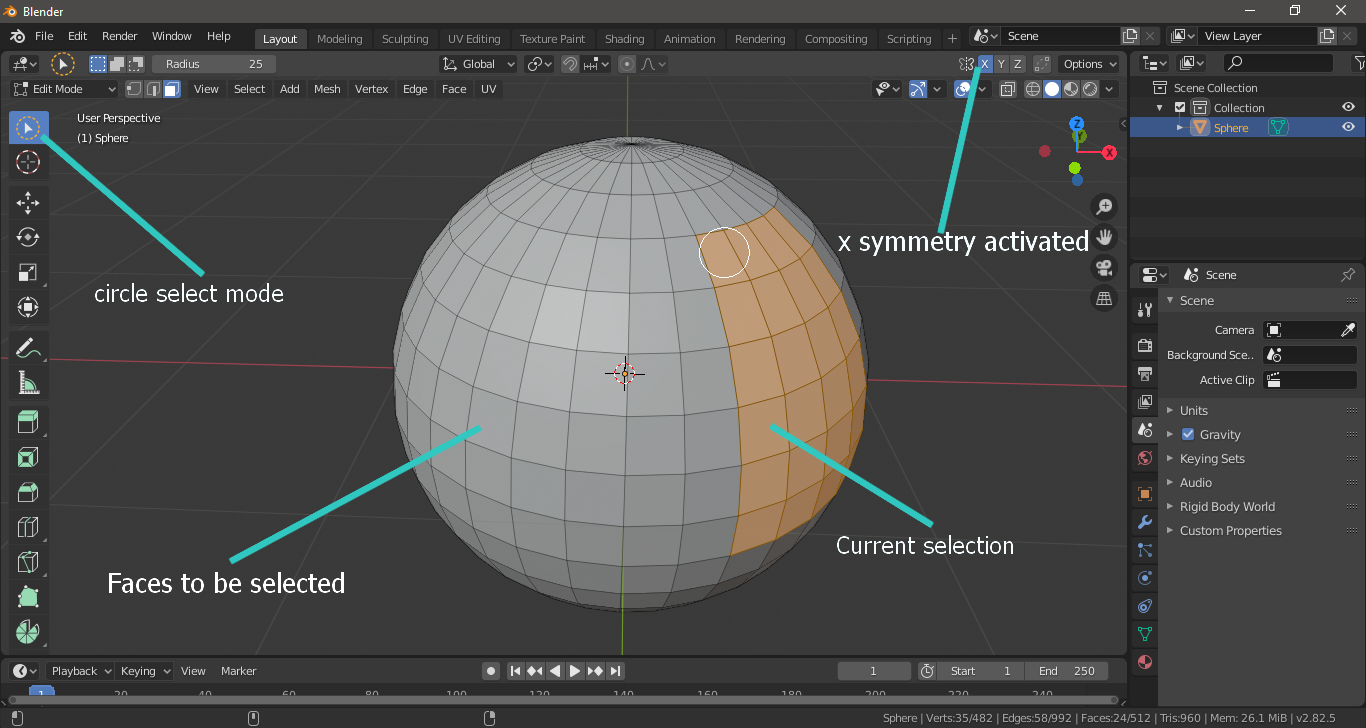Toggle X-ray view

tap(1007, 89)
